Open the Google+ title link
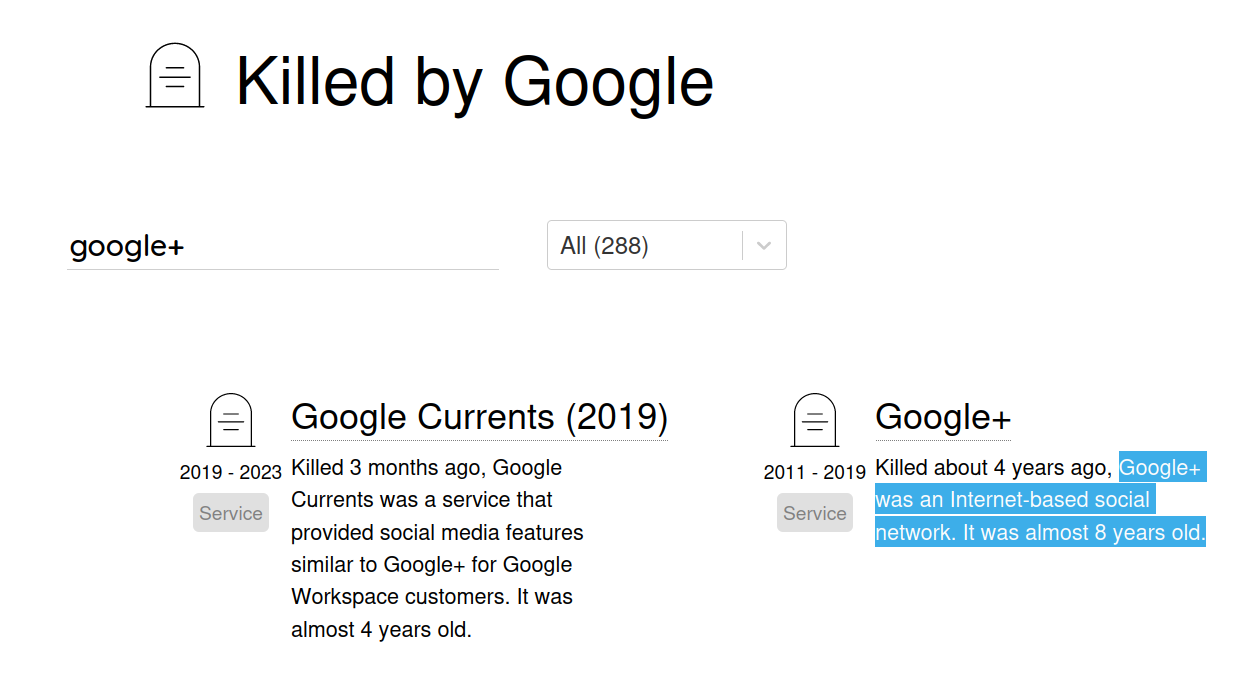 tap(943, 417)
